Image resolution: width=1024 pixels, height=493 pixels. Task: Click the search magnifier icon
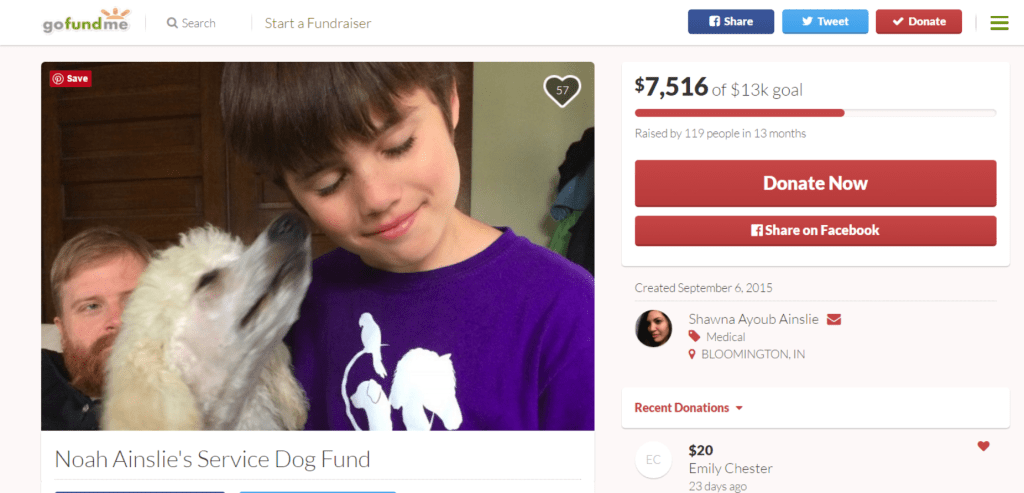[172, 23]
